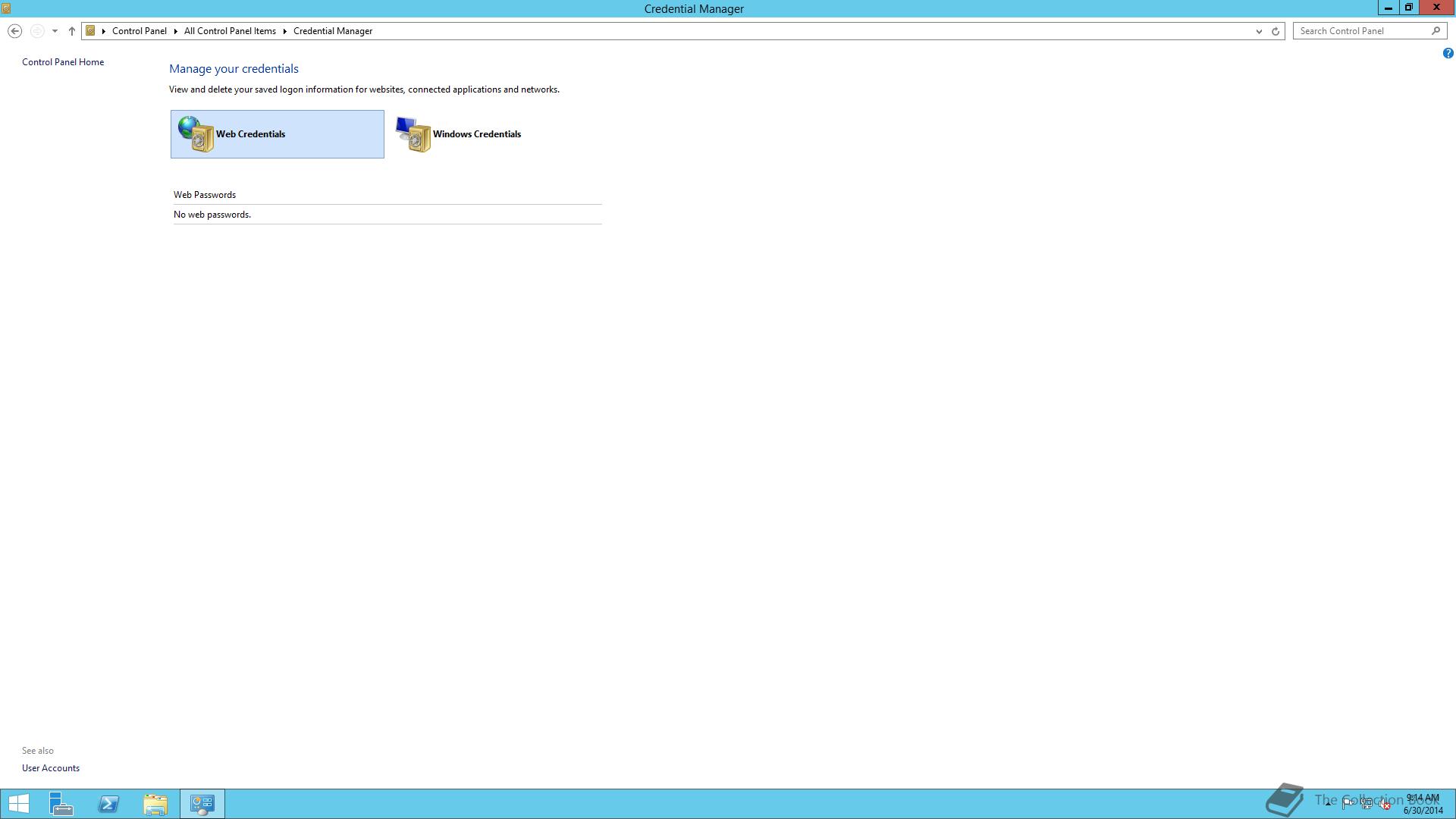Open User Accounts under See also
This screenshot has width=1456, height=819.
51,768
